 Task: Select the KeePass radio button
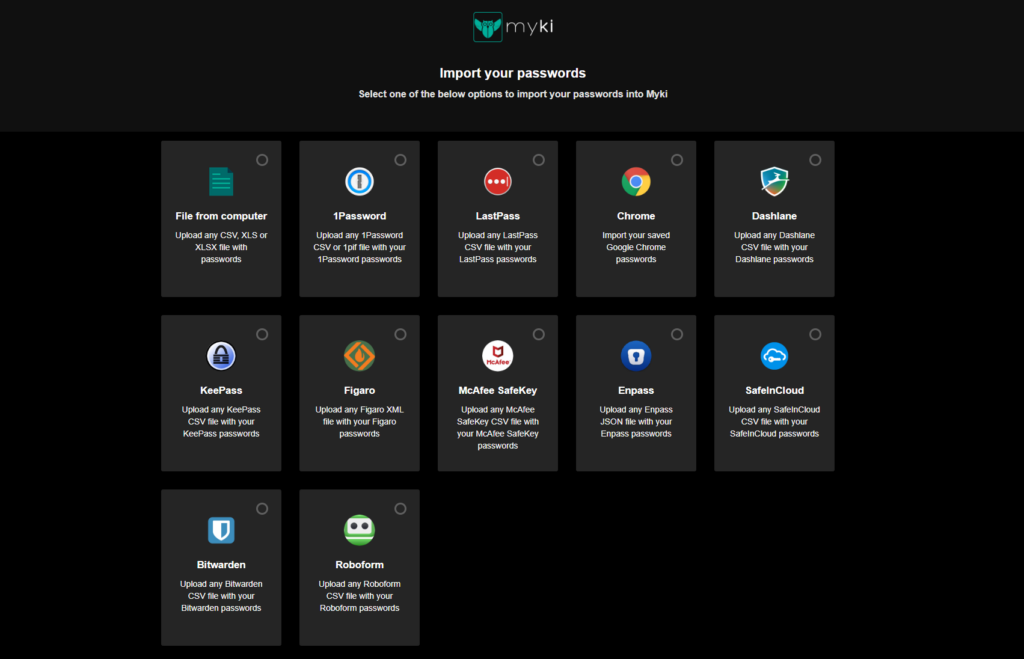(262, 334)
